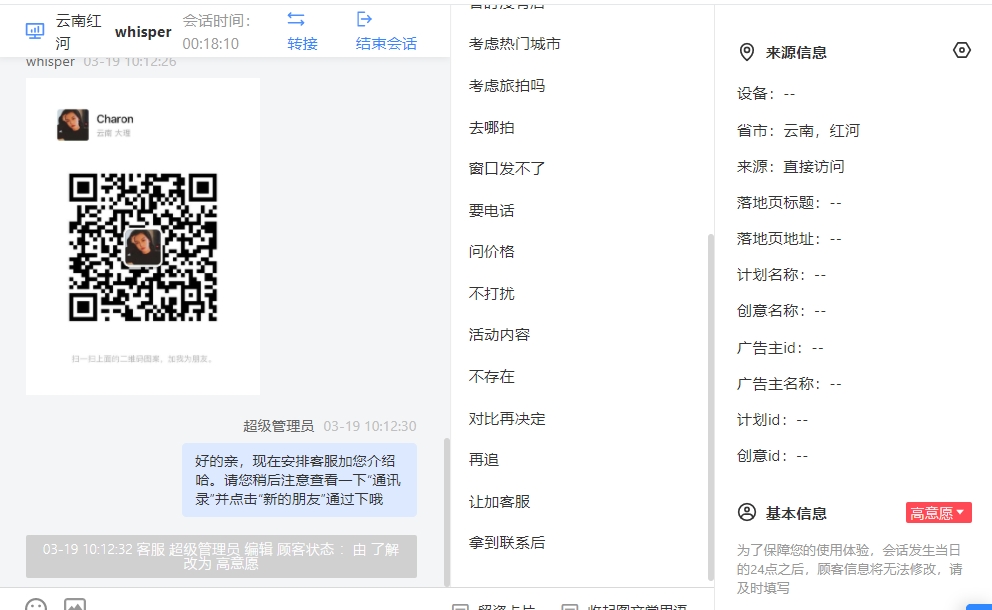Select quick reply 考虑旅拍吗

click(507, 85)
